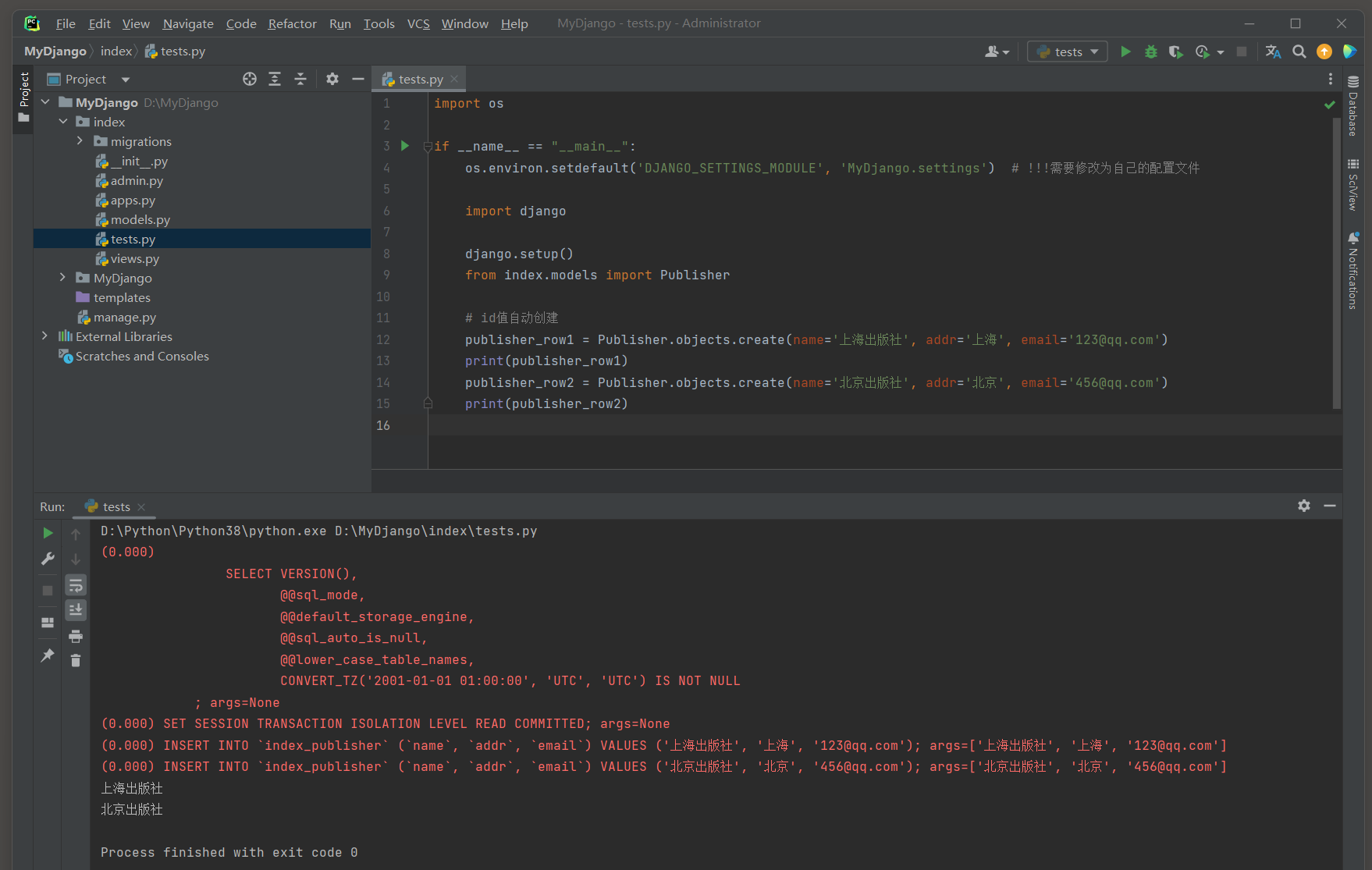This screenshot has width=1372, height=870.
Task: Click the MyDjango breadcrumb in navigation bar
Action: click(55, 51)
